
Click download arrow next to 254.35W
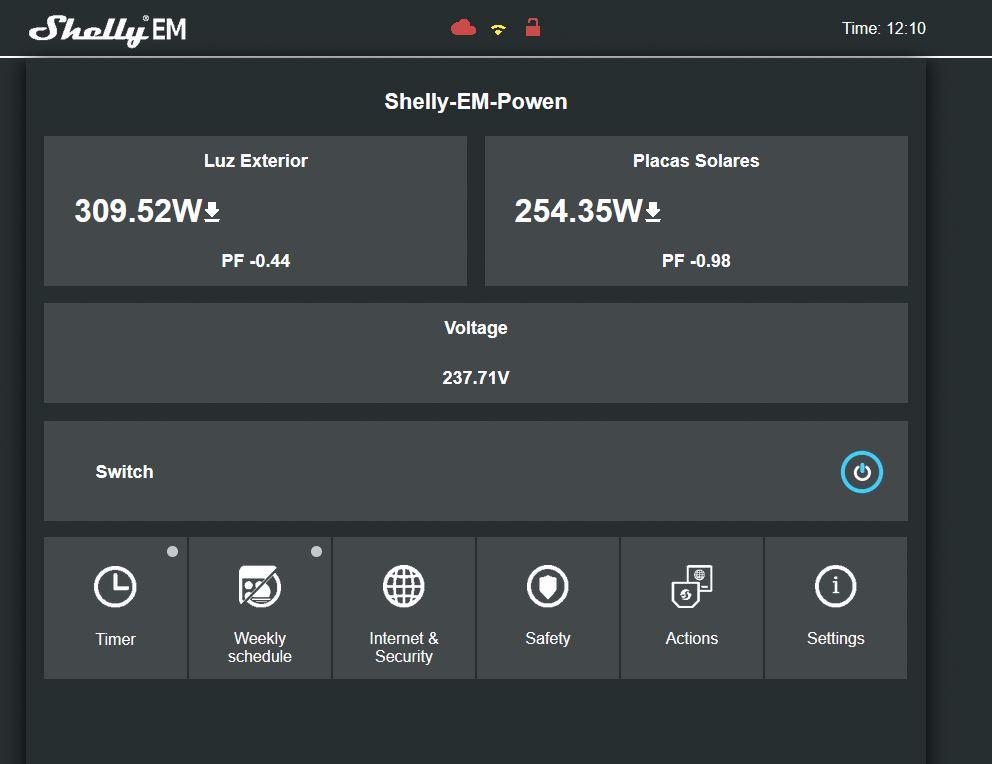653,212
